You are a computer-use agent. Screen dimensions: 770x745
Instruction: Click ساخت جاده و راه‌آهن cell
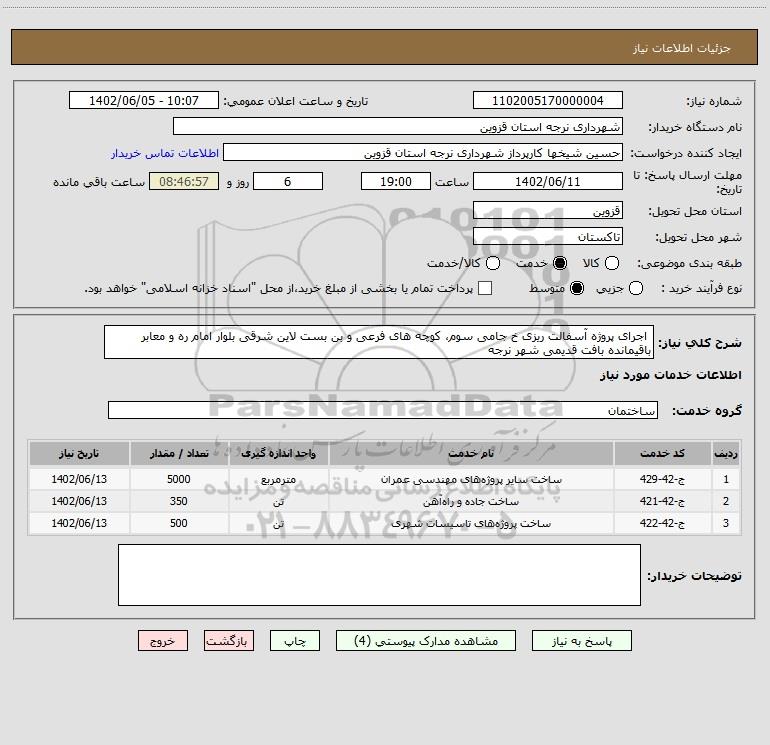click(471, 501)
